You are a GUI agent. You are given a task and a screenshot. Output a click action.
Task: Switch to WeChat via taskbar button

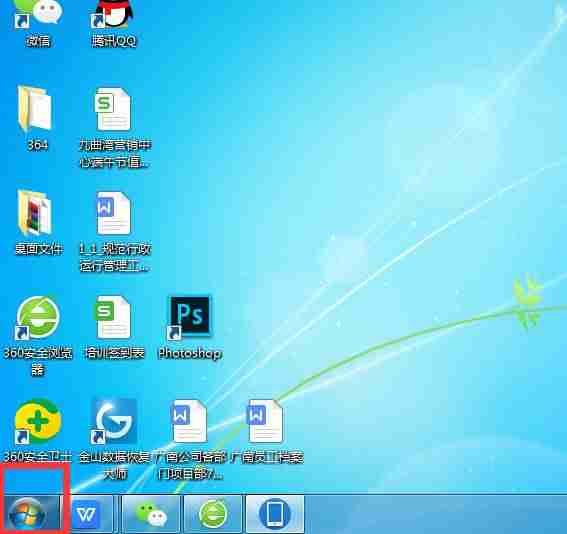coord(151,514)
